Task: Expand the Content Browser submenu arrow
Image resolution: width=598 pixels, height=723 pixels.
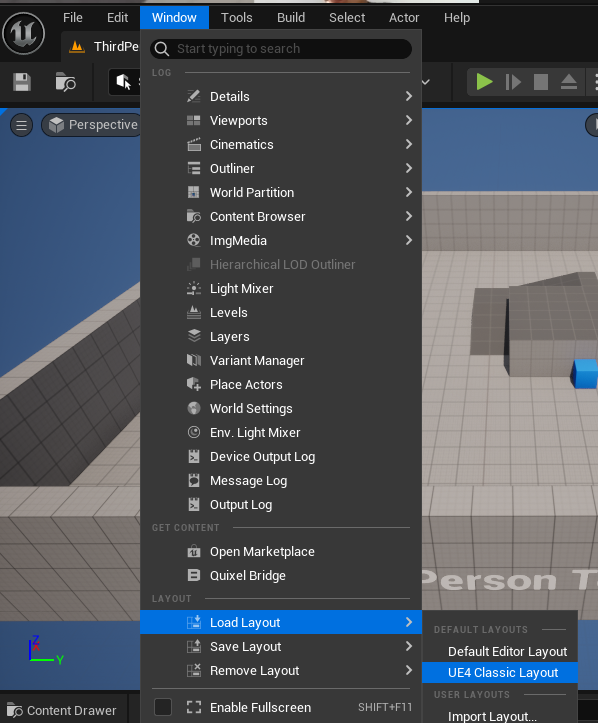Action: (x=409, y=216)
